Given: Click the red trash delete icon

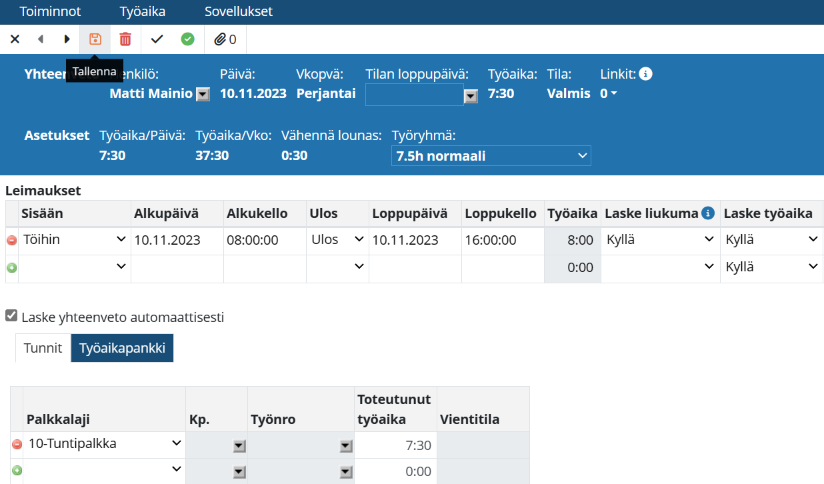Looking at the screenshot, I should tap(125, 39).
